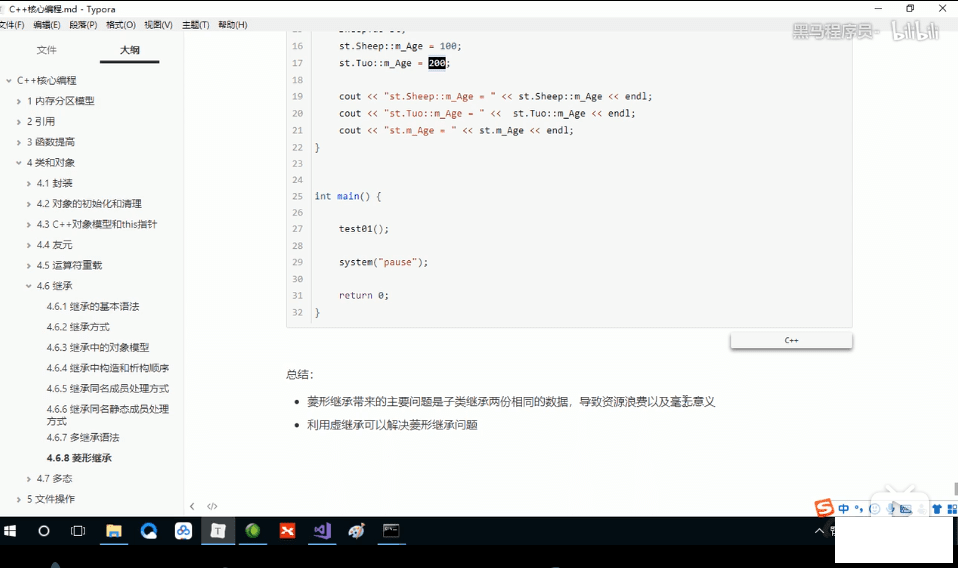Expand the 4.7 多态 outline node
The image size is (958, 568).
pos(28,479)
